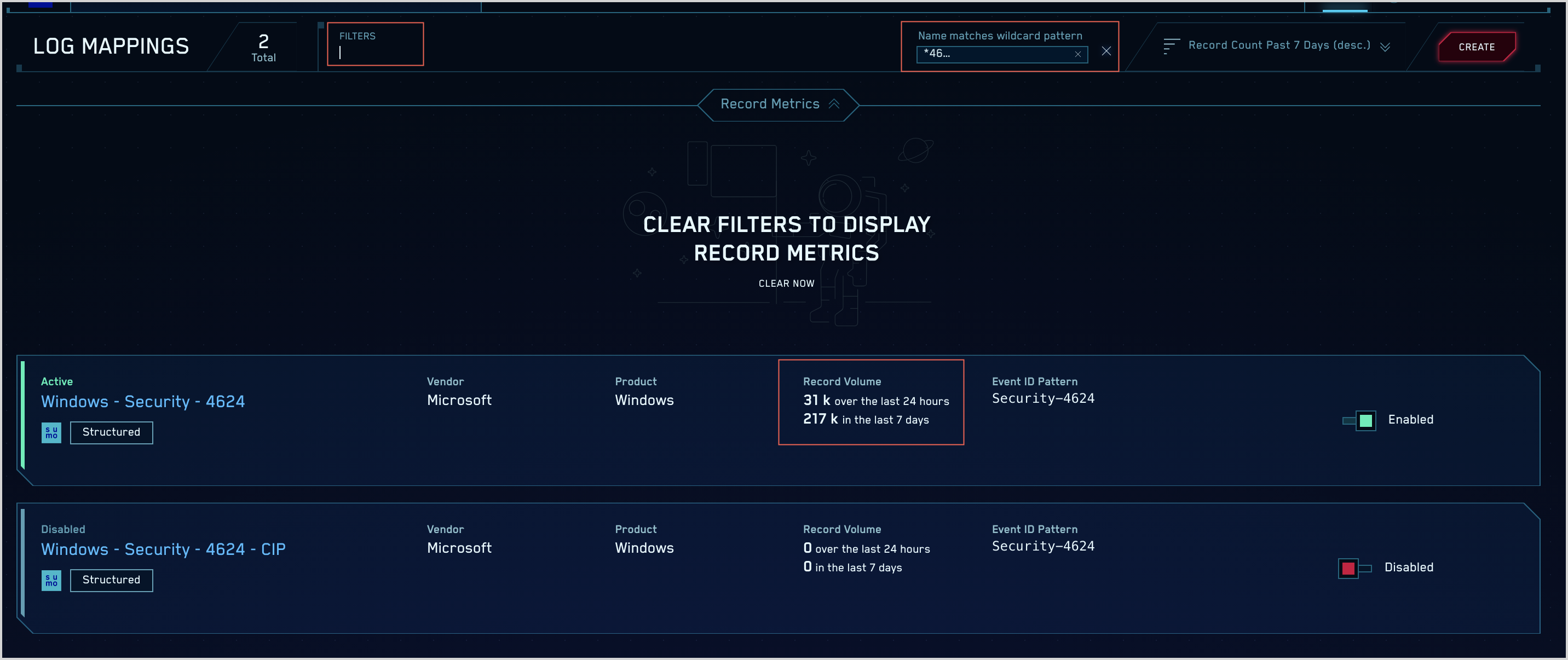
Task: Open the Windows - Security - 4624 mapping
Action: (x=143, y=402)
